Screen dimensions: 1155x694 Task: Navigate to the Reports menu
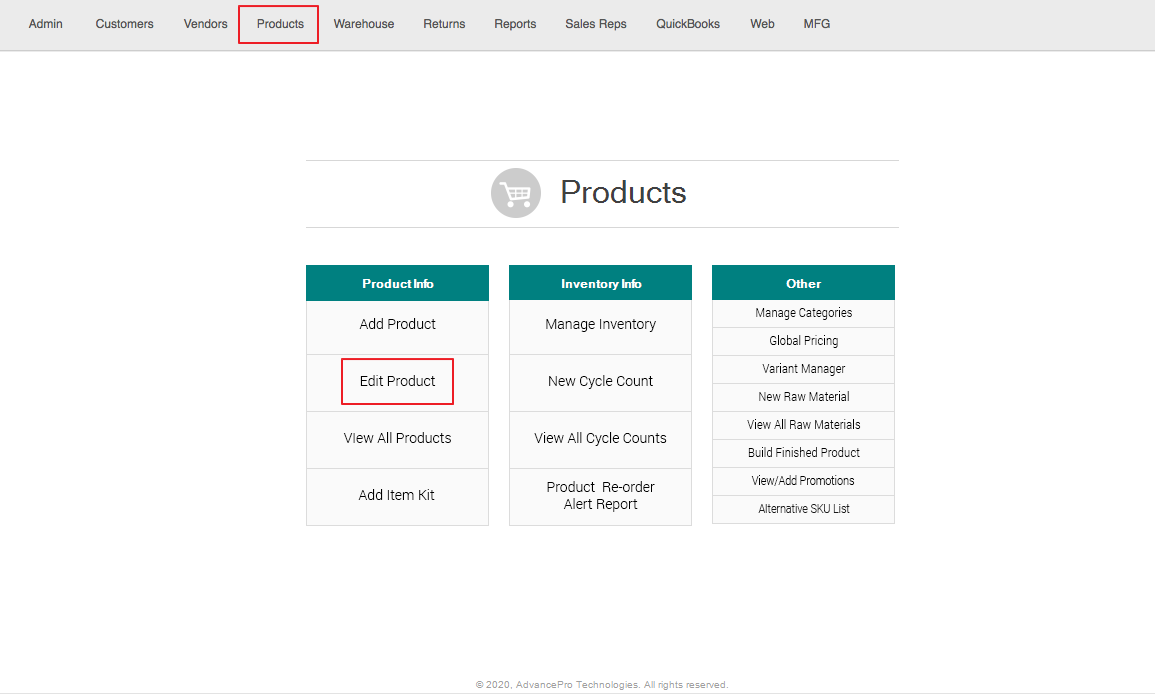tap(515, 24)
